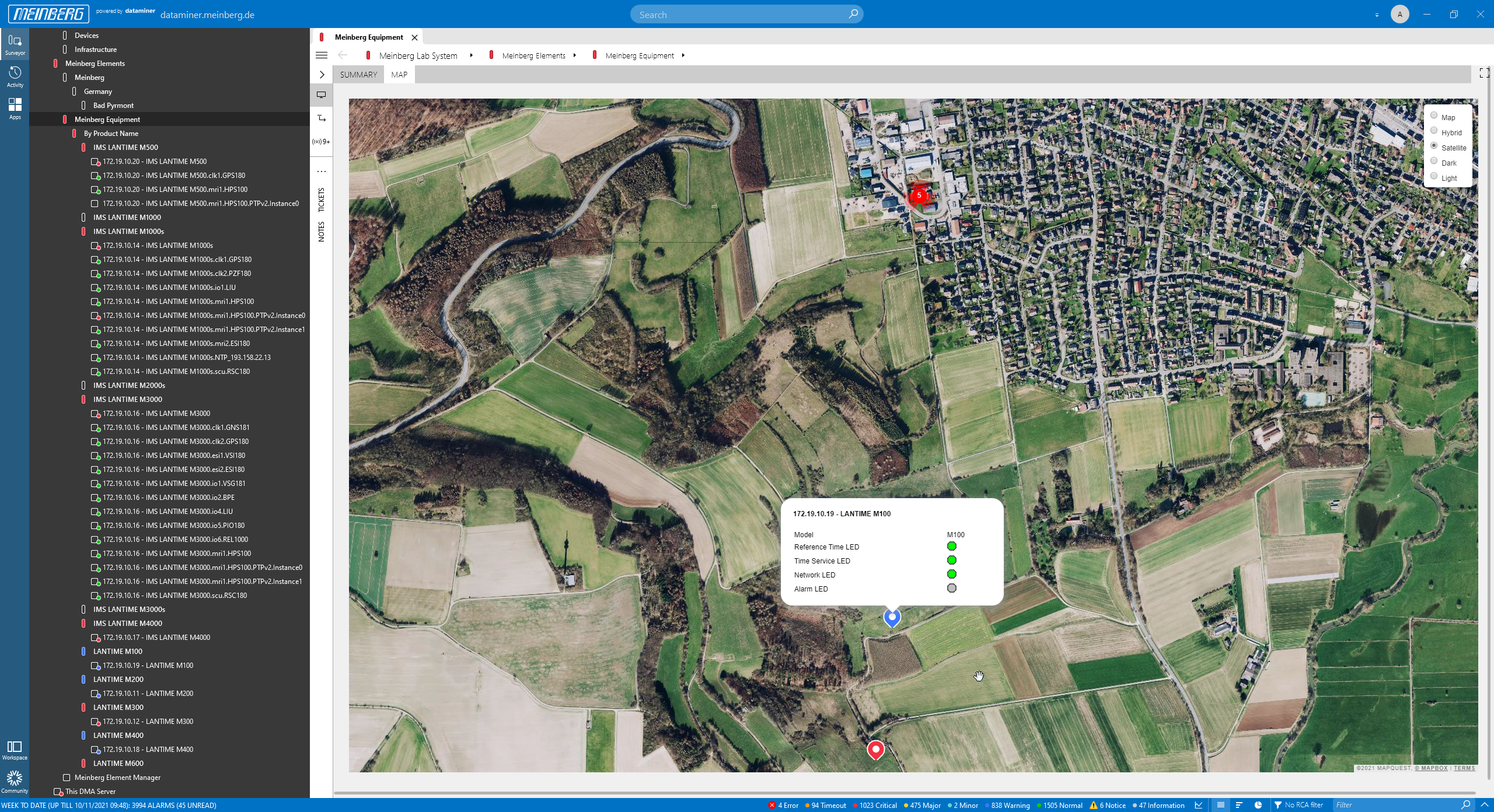Expand the side panel with right chevron
Image resolution: width=1494 pixels, height=812 pixels.
pos(322,75)
